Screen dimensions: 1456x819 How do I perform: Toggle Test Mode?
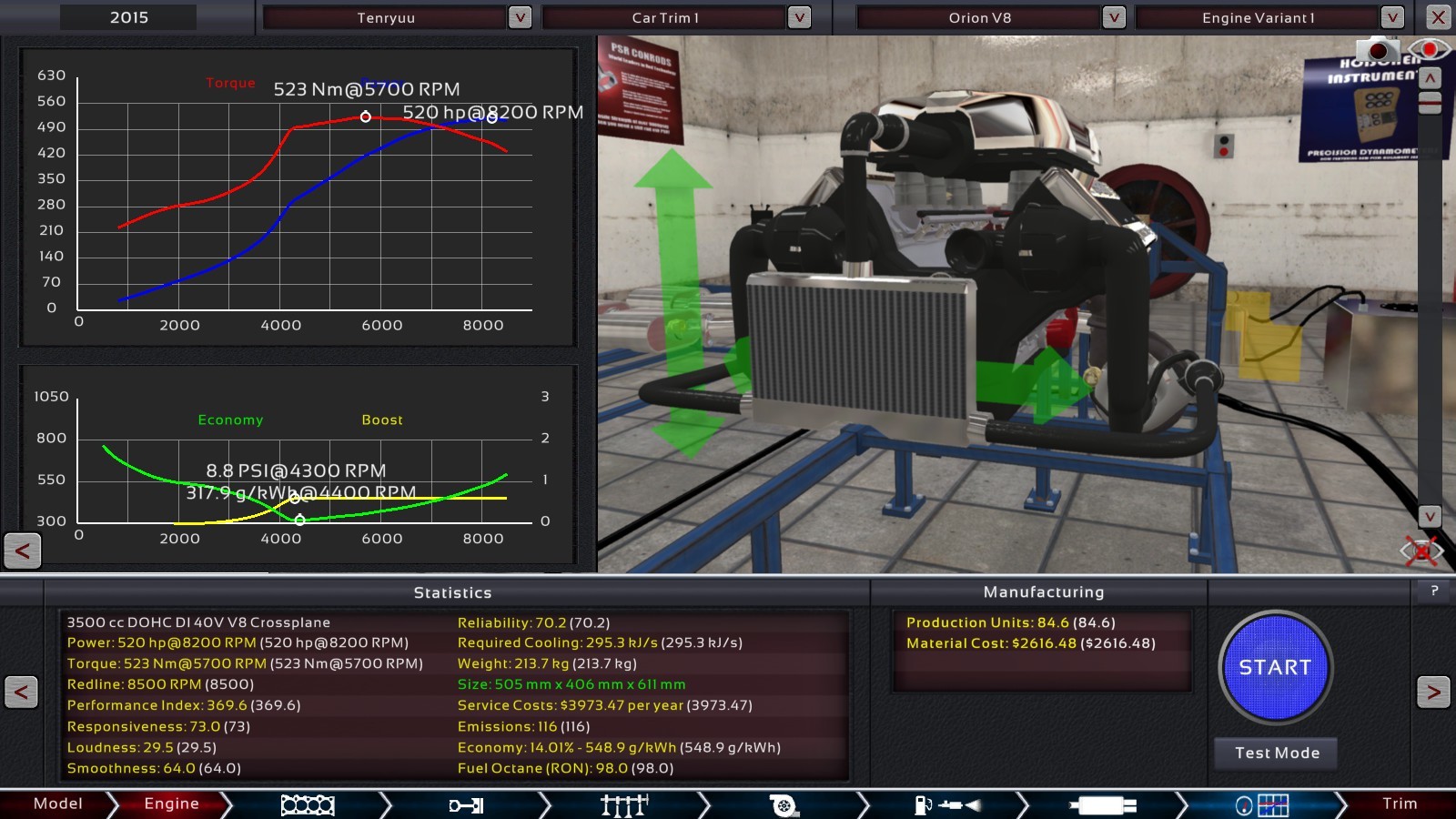point(1276,753)
